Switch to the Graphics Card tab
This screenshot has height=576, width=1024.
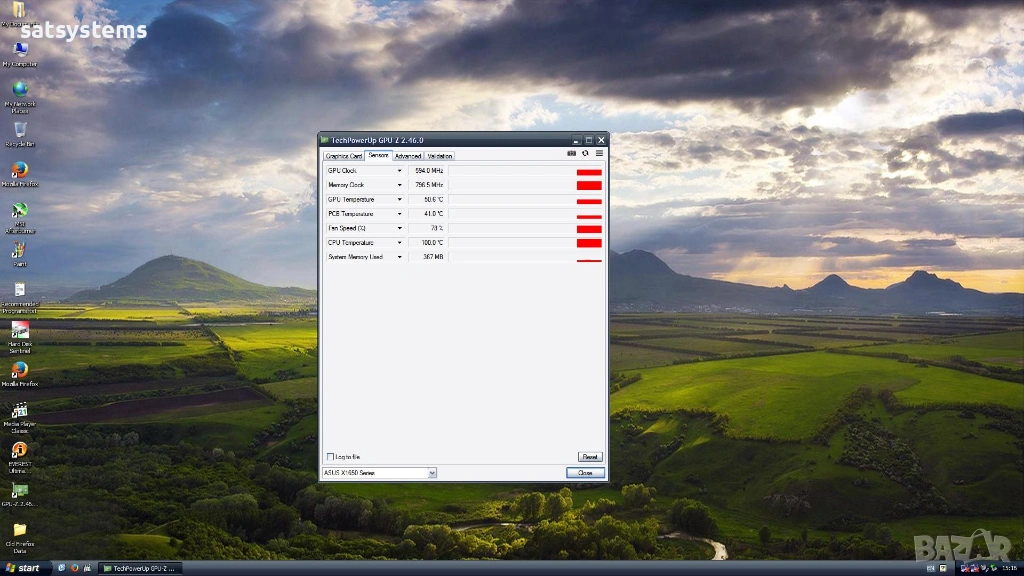point(344,156)
